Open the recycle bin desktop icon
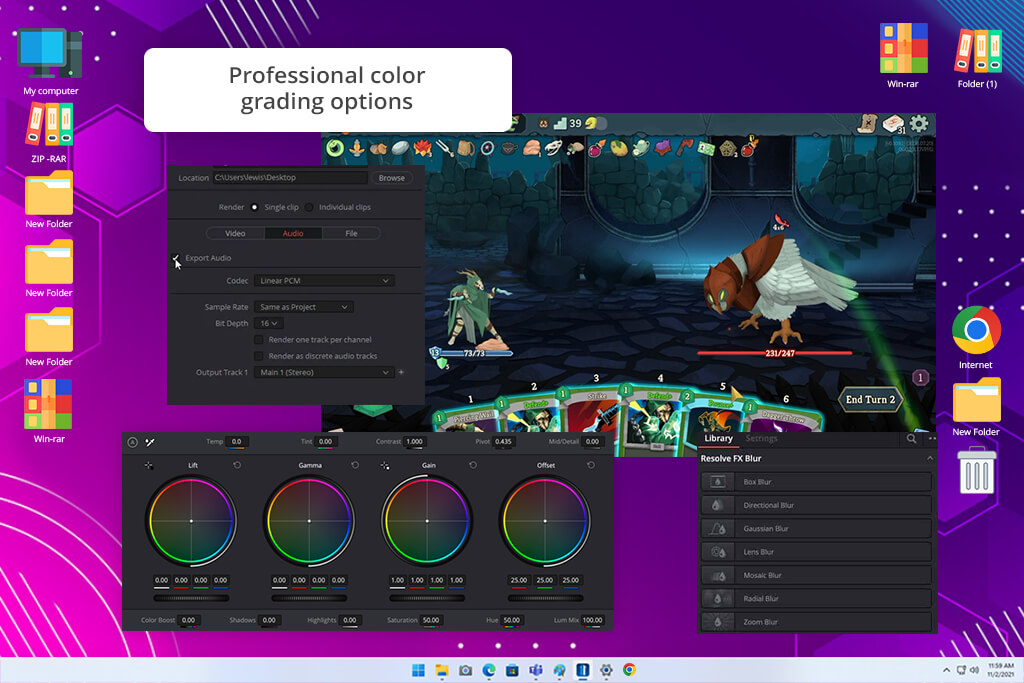Viewport: 1024px width, 683px height. pyautogui.click(x=976, y=470)
